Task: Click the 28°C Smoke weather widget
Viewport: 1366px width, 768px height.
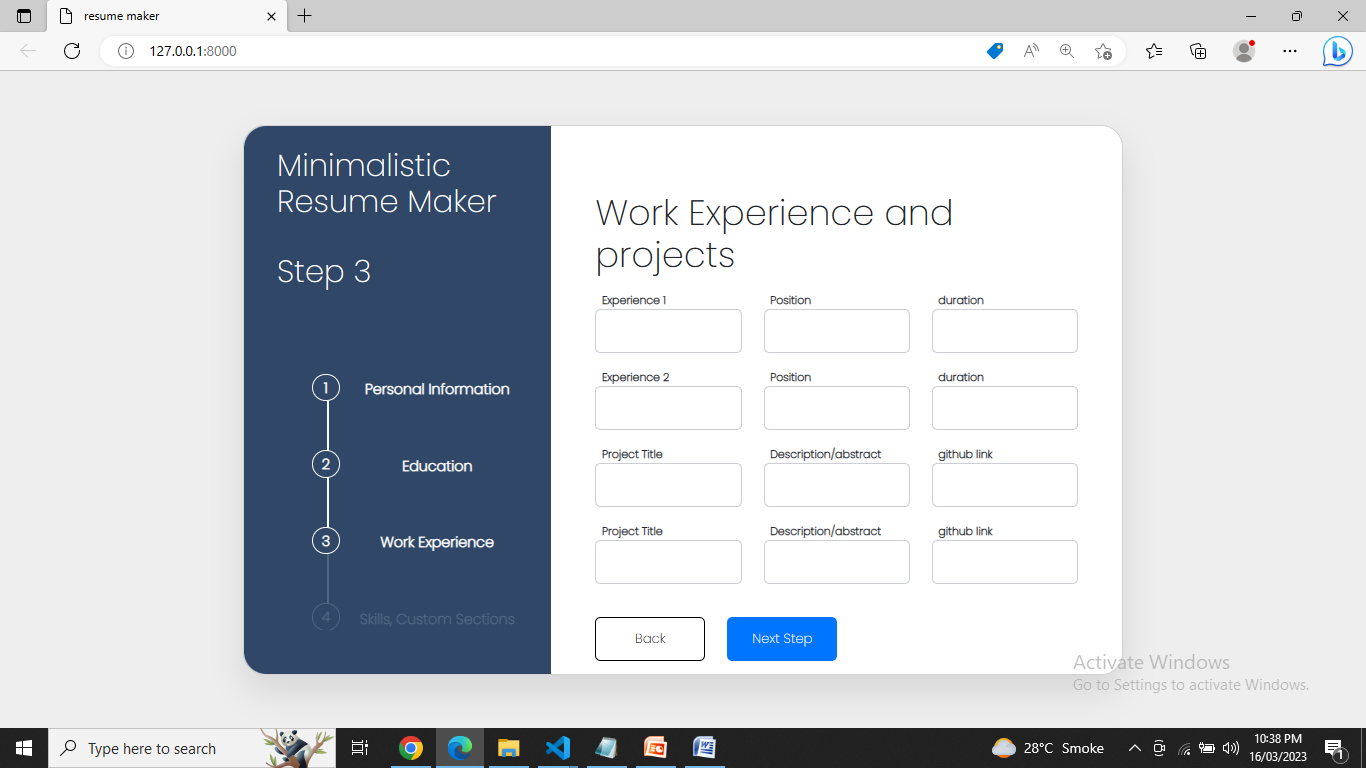Action: (1045, 747)
